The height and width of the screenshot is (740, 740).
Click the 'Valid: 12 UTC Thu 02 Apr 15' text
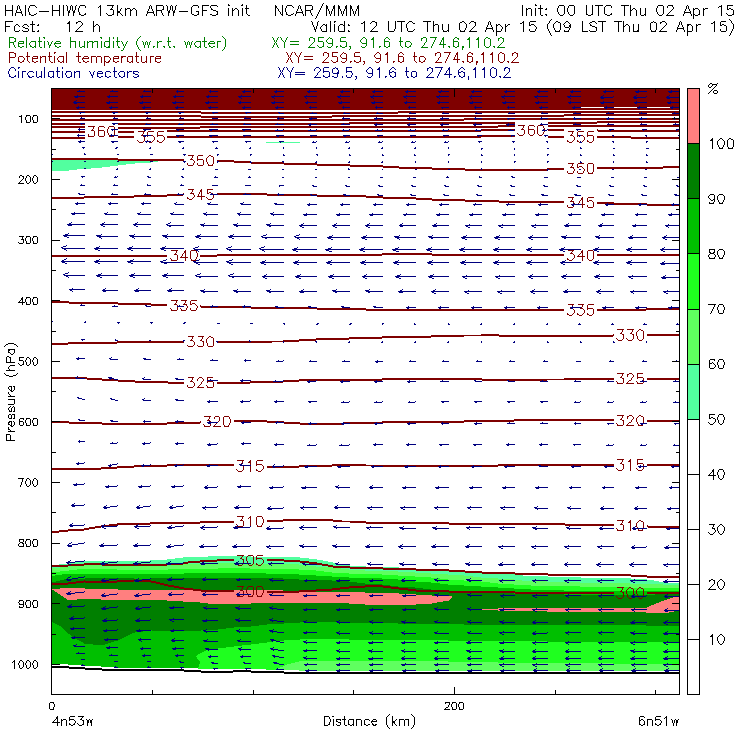pos(424,27)
